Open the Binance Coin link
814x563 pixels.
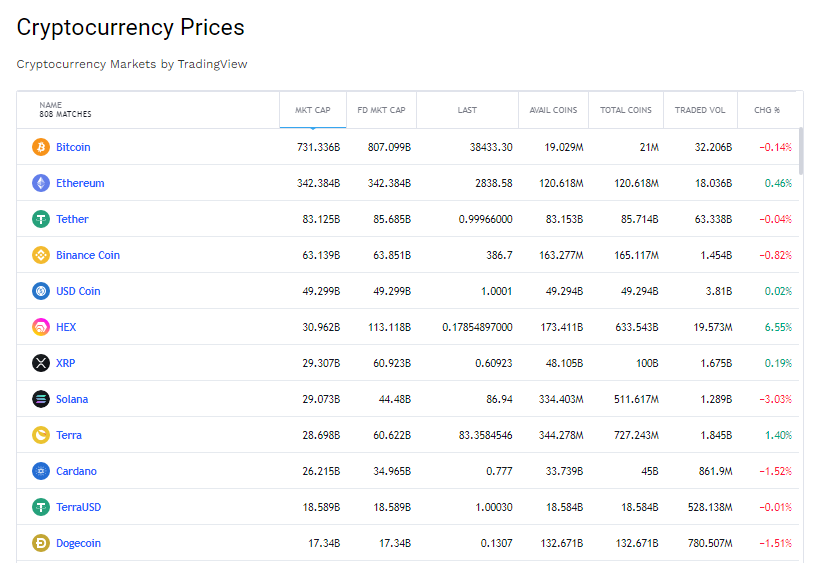88,255
